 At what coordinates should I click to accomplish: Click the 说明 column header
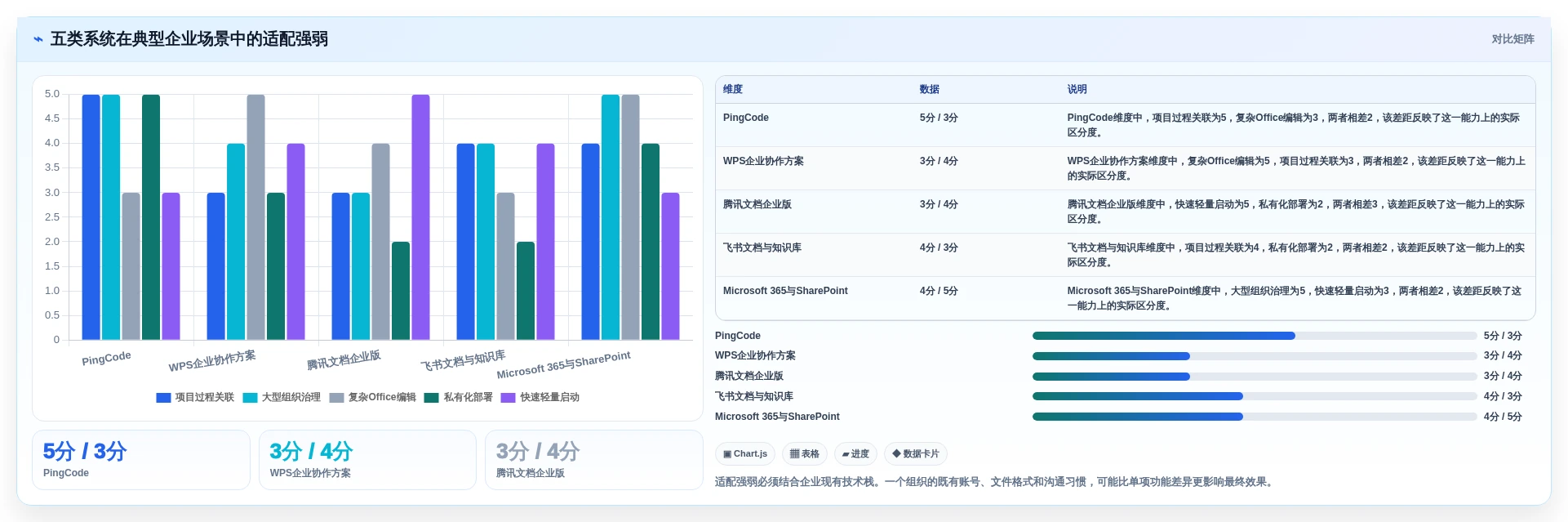1077,90
